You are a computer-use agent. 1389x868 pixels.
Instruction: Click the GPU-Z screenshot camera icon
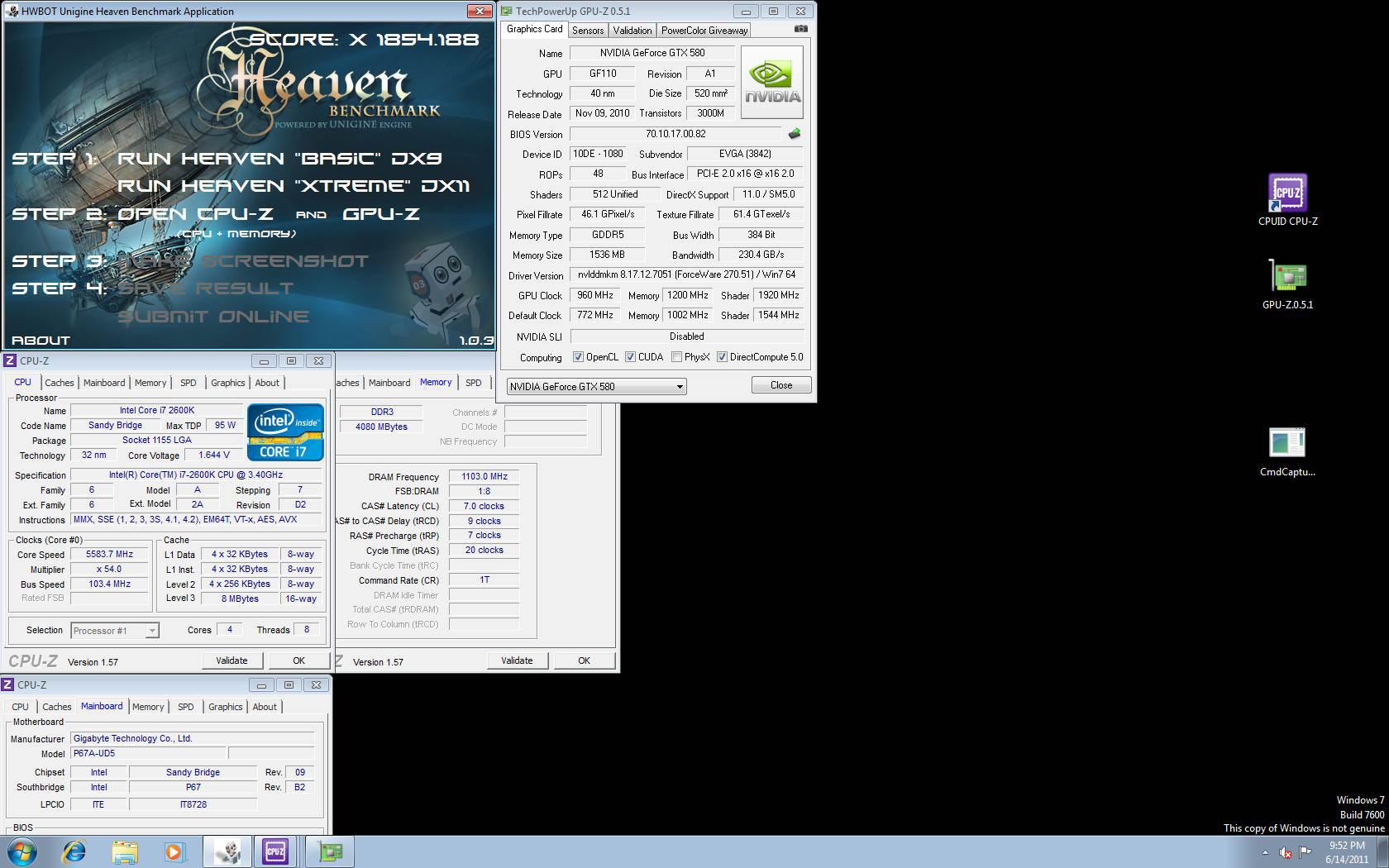point(800,29)
